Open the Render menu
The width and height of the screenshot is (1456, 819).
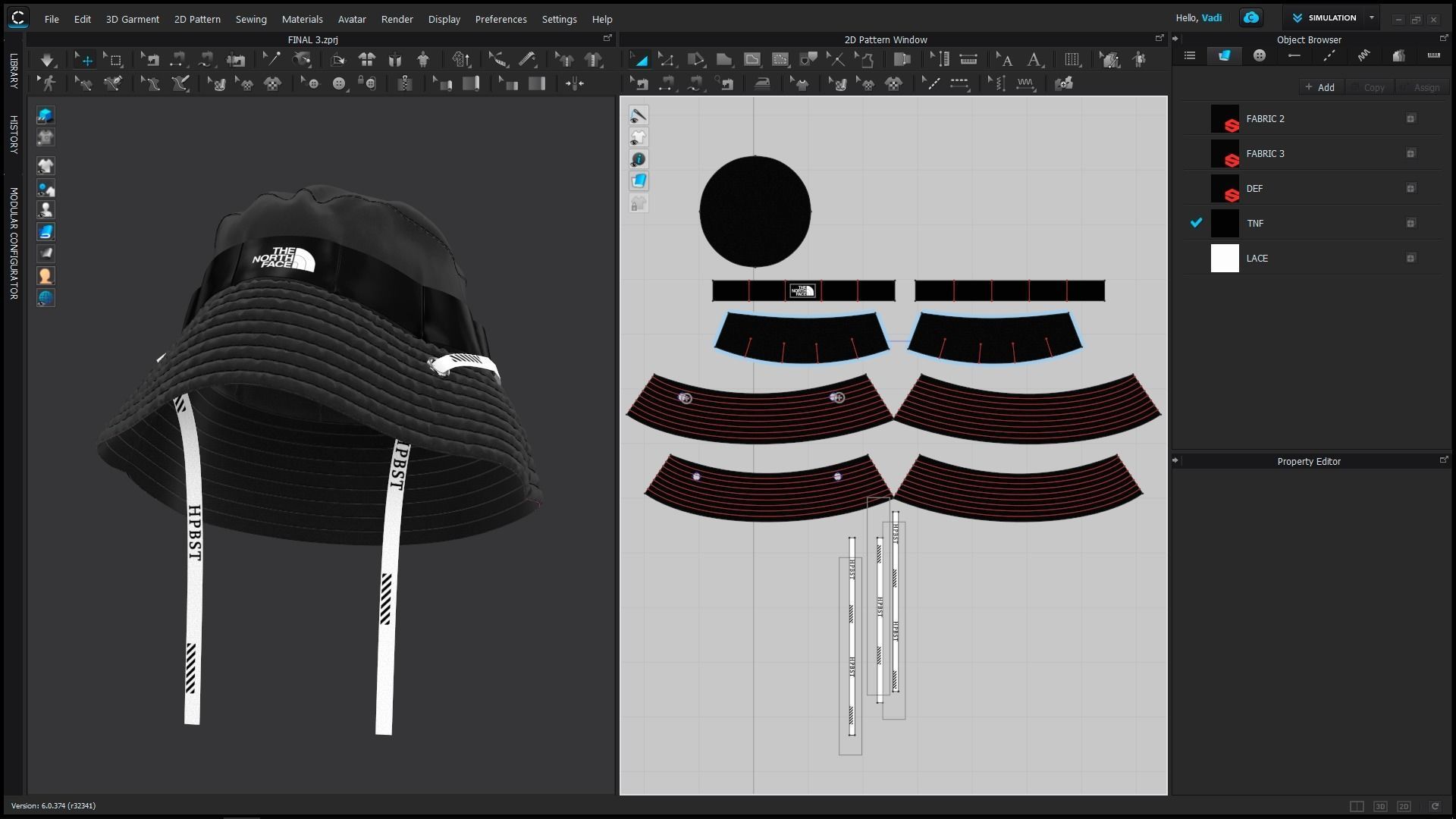coord(397,19)
